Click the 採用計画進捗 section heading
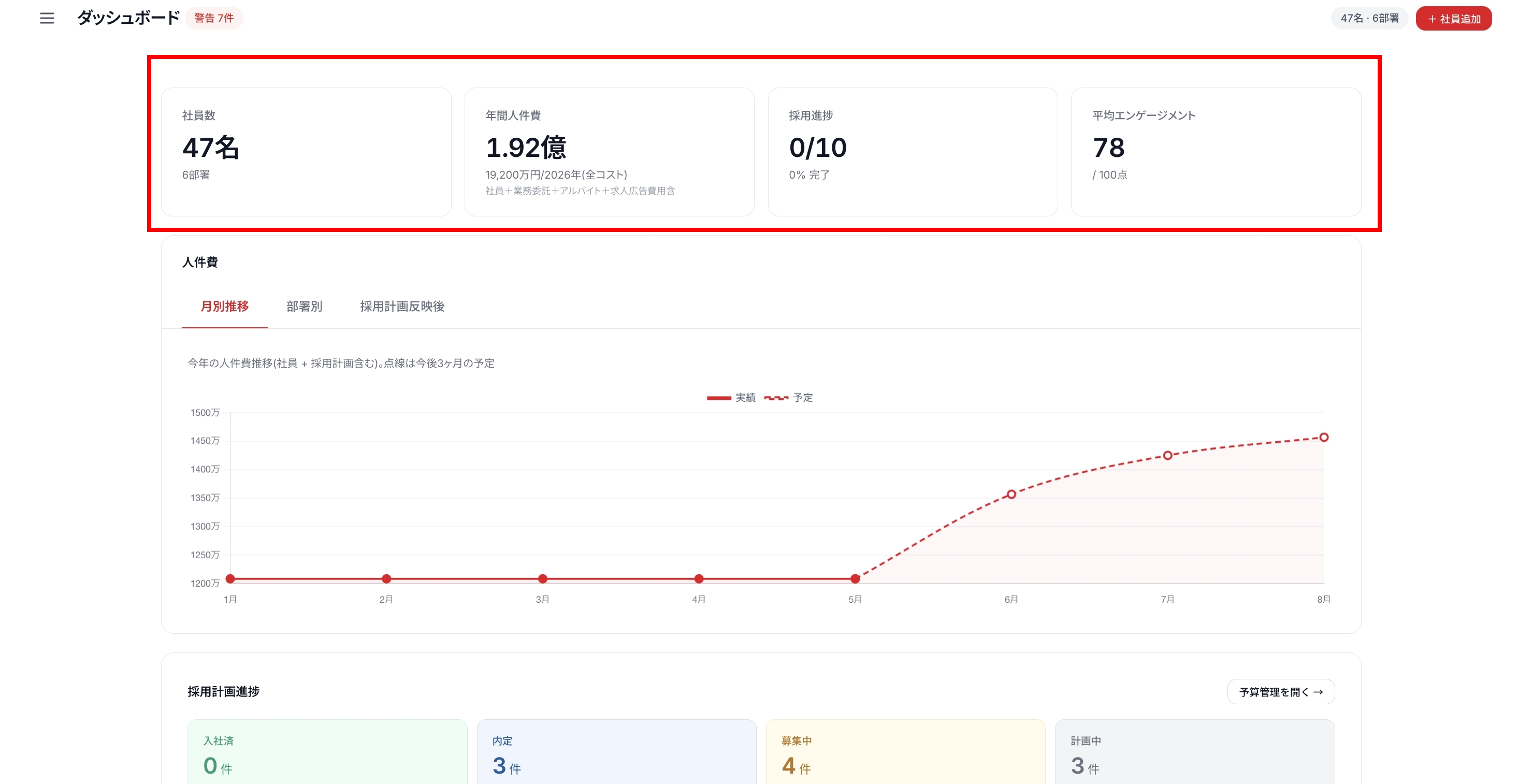The image size is (1532, 784). click(224, 692)
